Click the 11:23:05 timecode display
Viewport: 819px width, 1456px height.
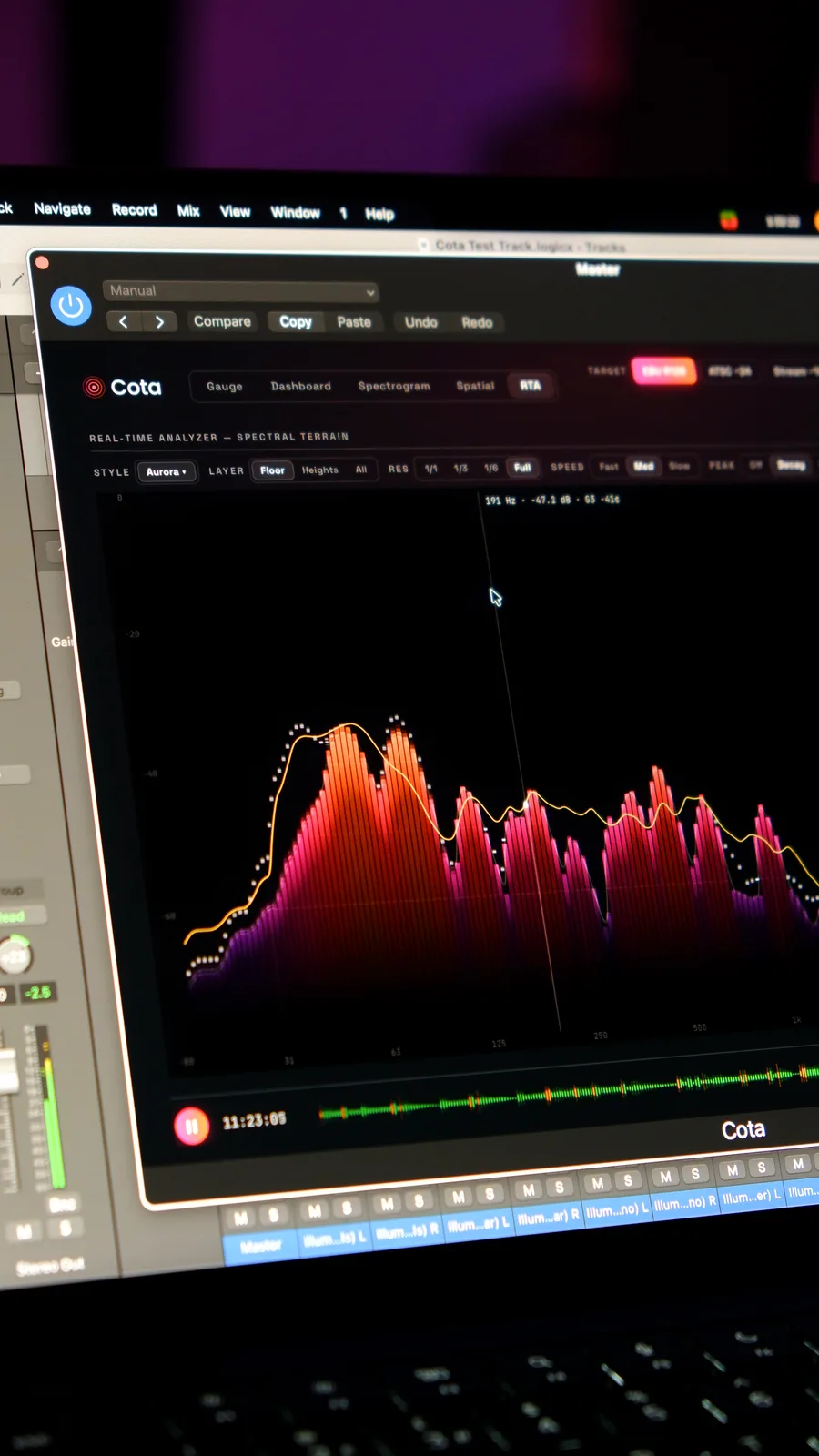pos(254,1120)
